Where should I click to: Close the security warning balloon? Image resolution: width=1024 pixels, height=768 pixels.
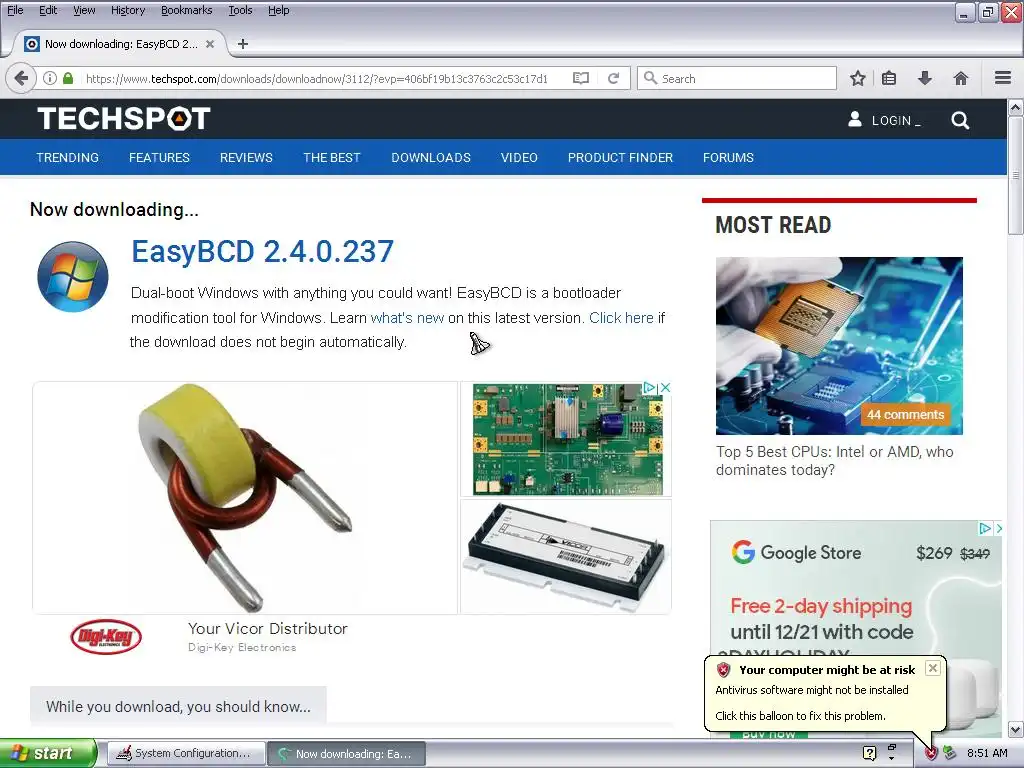point(933,668)
